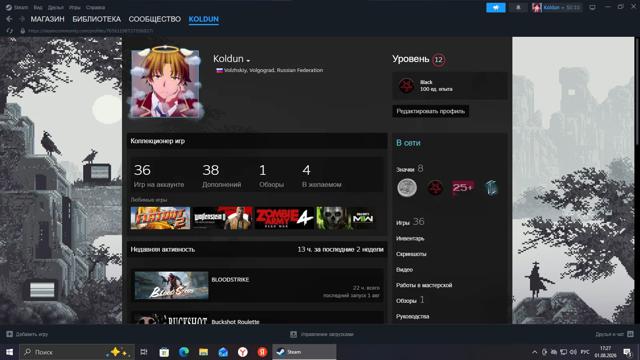This screenshot has width=640, height=360.
Task: Open the Игры menu
Action: coord(74,7)
